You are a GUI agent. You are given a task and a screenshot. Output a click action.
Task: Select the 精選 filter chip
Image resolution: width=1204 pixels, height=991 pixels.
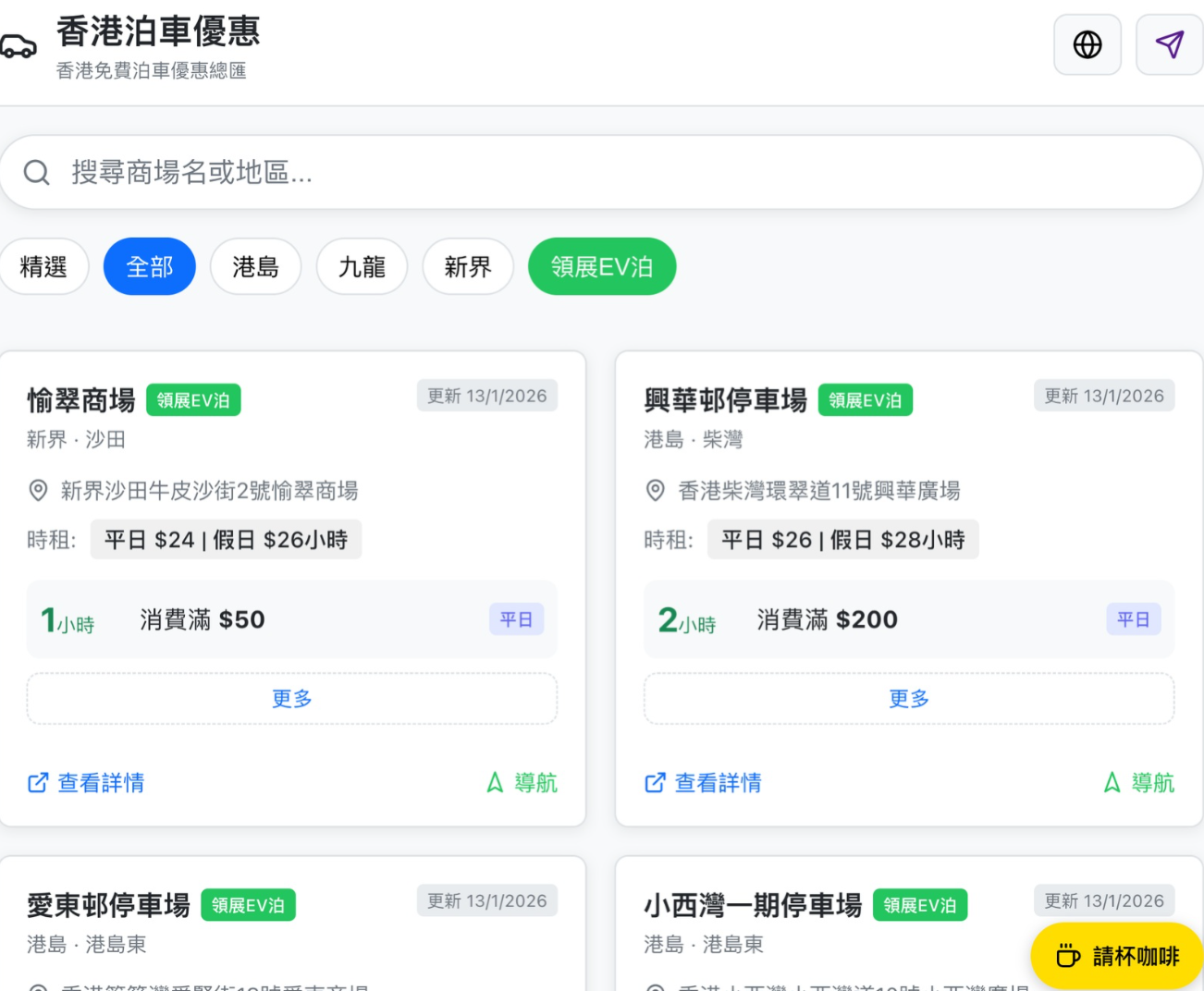click(x=43, y=267)
